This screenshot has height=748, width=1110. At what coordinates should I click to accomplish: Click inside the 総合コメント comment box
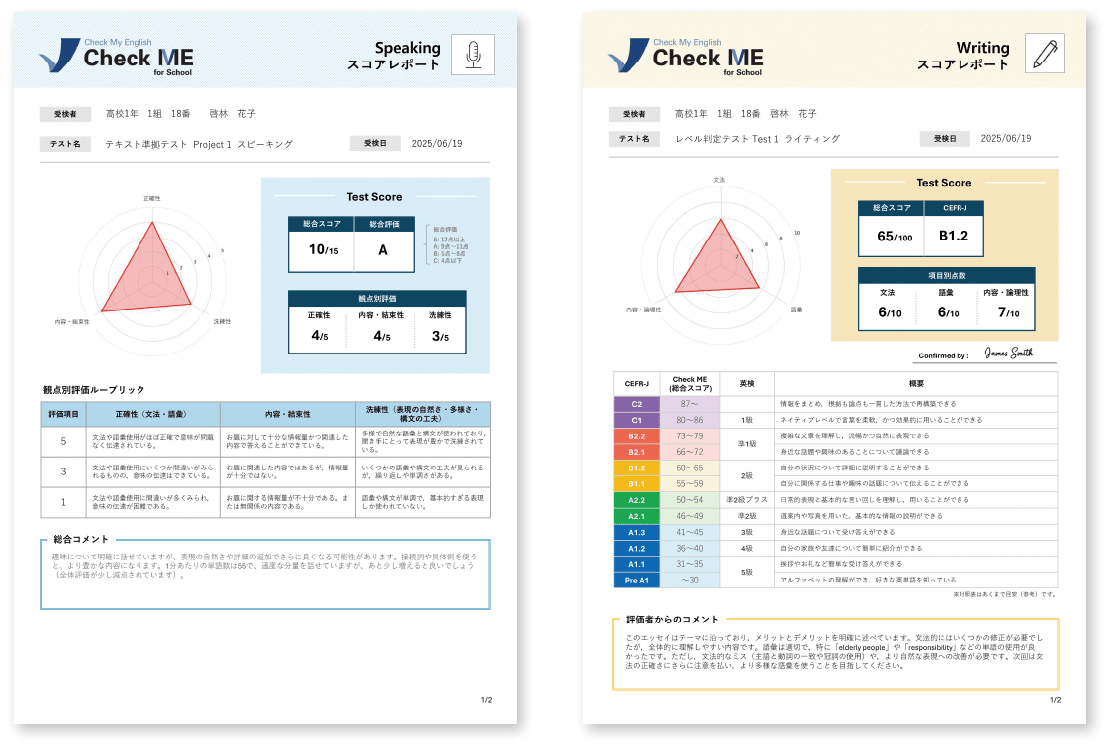265,575
